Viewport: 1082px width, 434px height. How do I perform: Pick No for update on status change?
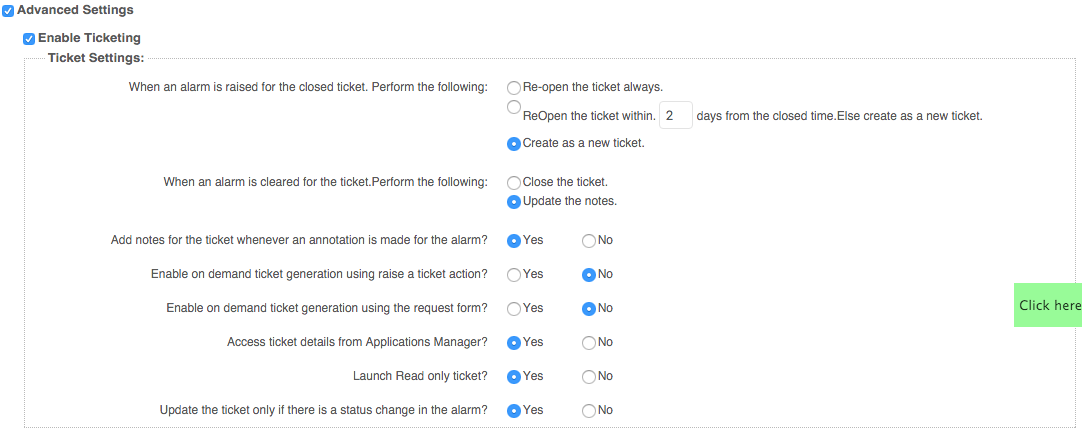tap(589, 411)
